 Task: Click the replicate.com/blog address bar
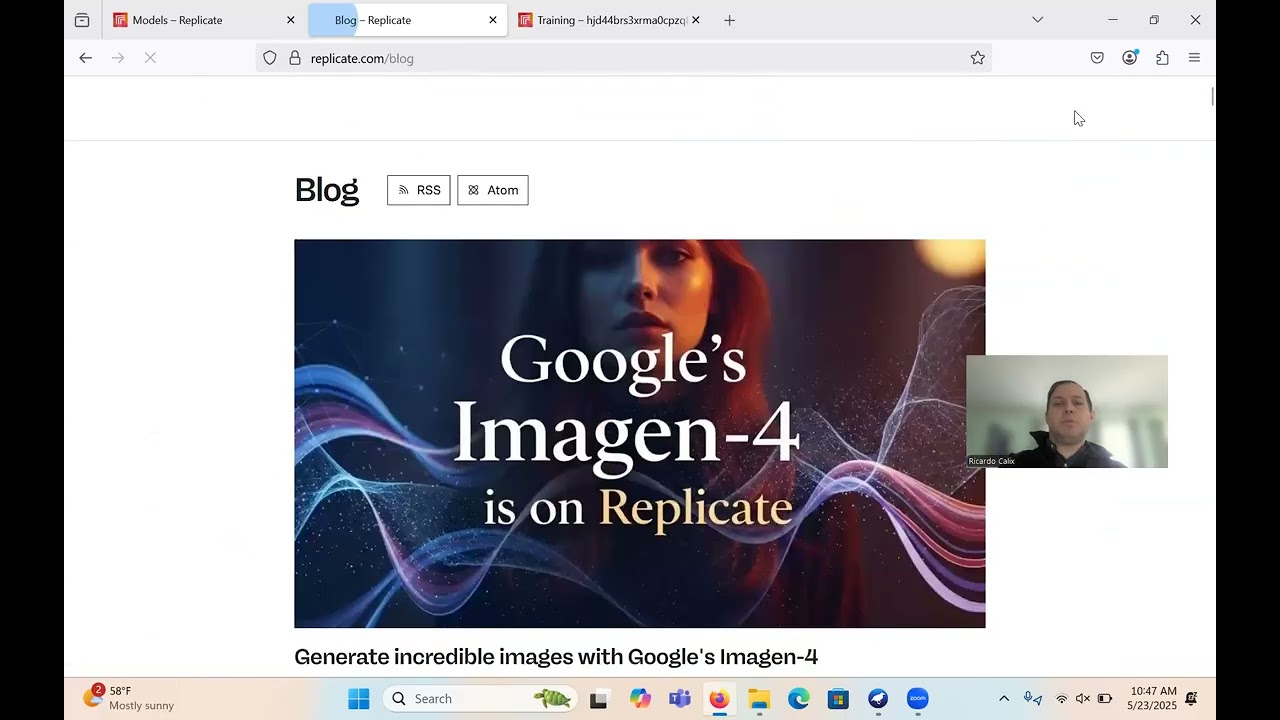point(623,58)
